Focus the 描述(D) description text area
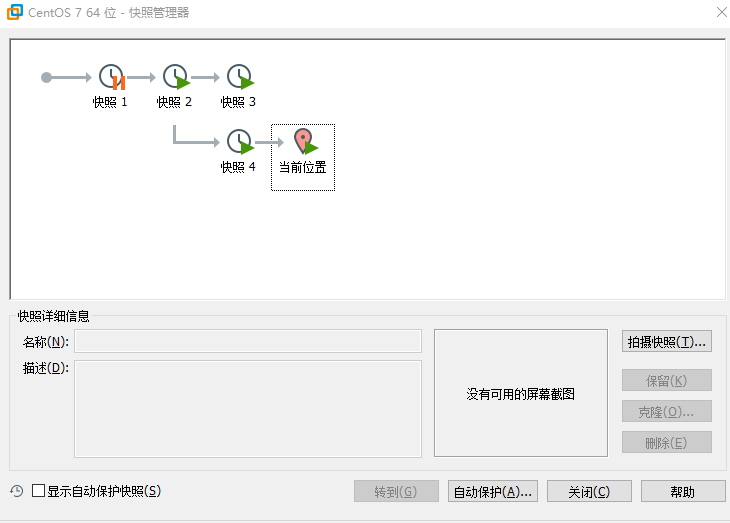730x523 pixels. tap(248, 408)
